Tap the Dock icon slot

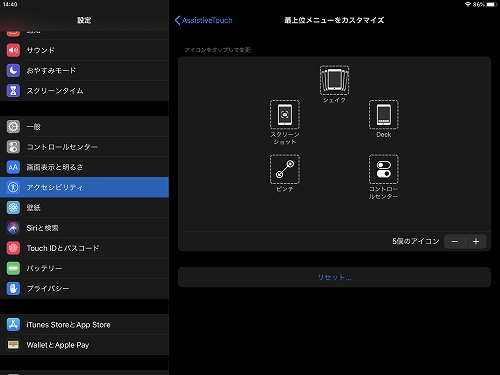click(x=384, y=114)
